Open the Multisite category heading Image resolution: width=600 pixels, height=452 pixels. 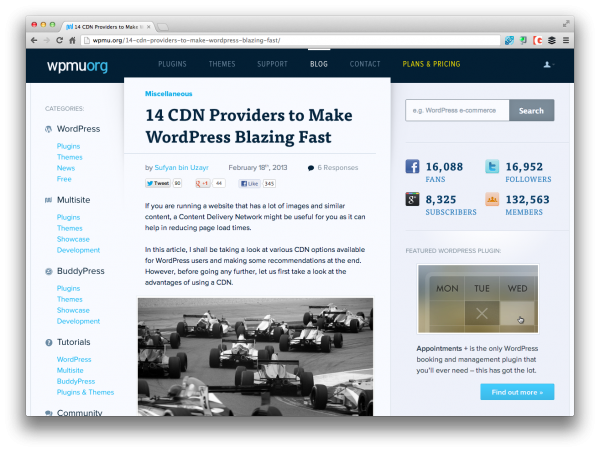pos(73,200)
